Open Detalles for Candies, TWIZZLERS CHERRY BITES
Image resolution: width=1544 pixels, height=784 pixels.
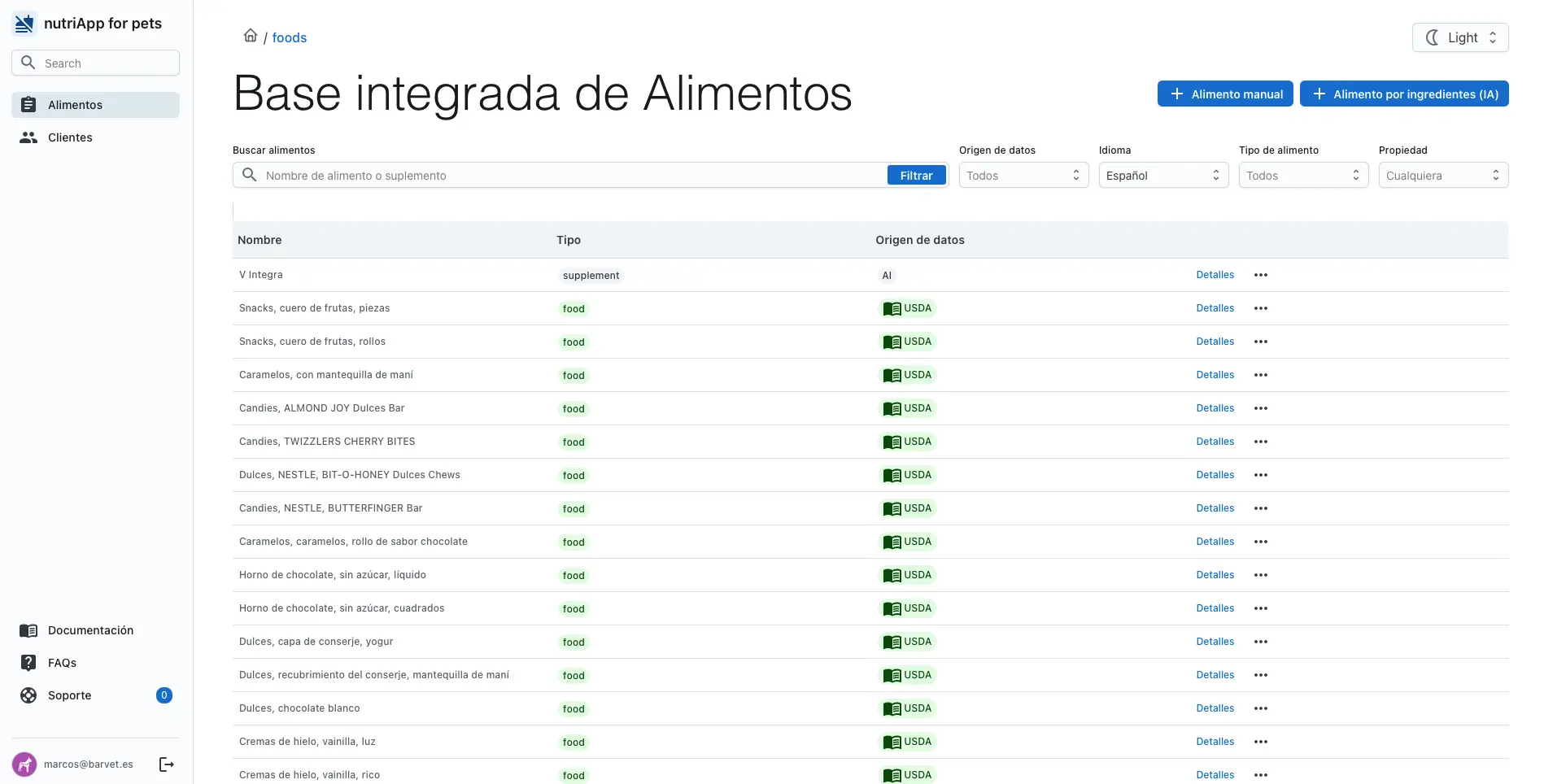point(1215,441)
